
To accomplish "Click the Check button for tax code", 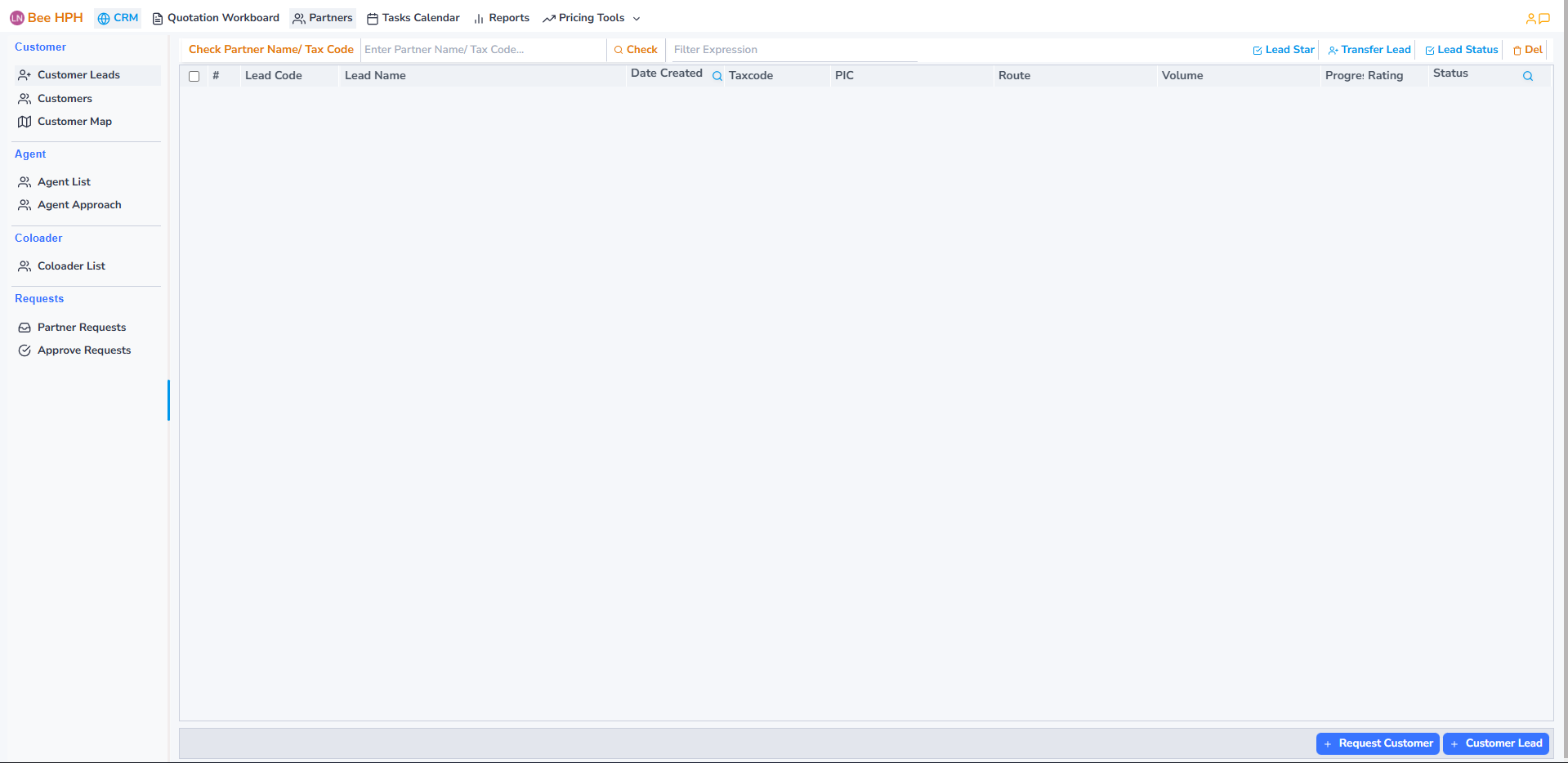I will 636,50.
